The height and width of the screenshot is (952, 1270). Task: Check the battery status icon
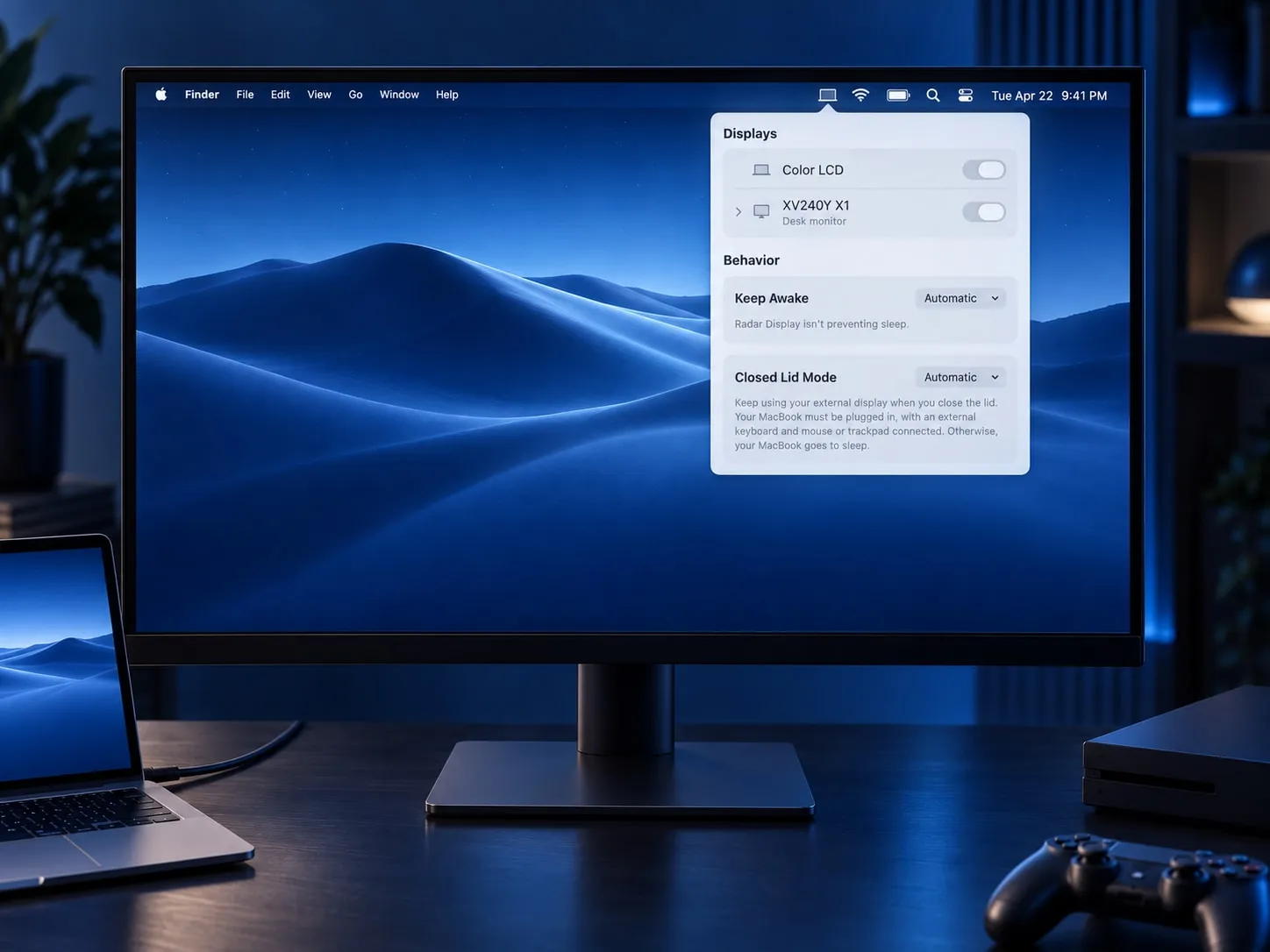(x=898, y=95)
